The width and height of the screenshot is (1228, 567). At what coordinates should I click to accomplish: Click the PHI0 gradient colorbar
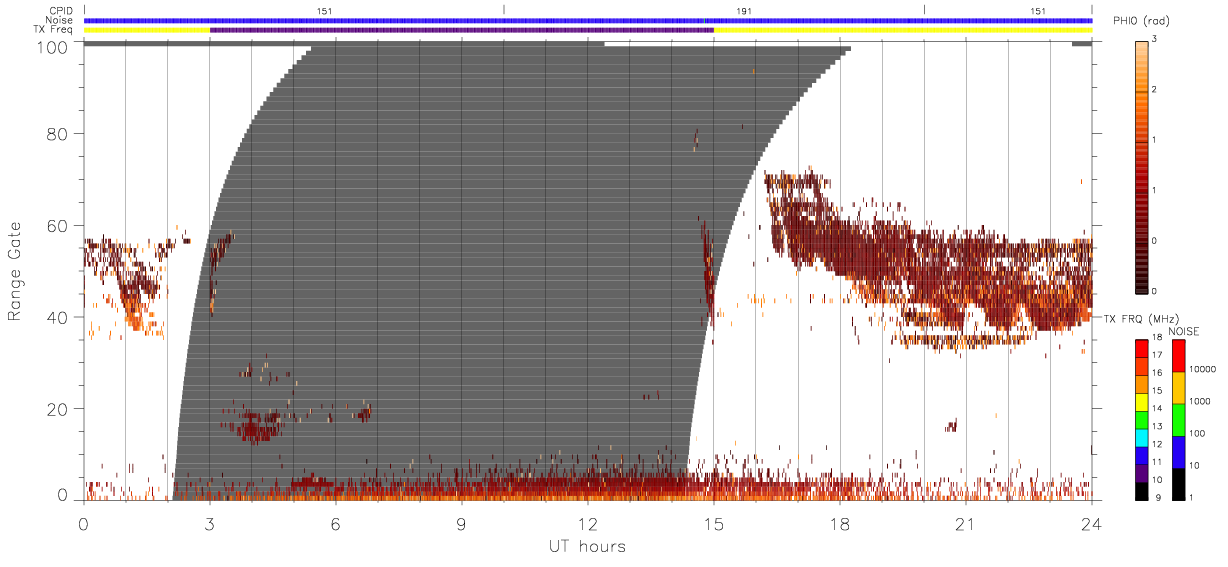pyautogui.click(x=1141, y=166)
